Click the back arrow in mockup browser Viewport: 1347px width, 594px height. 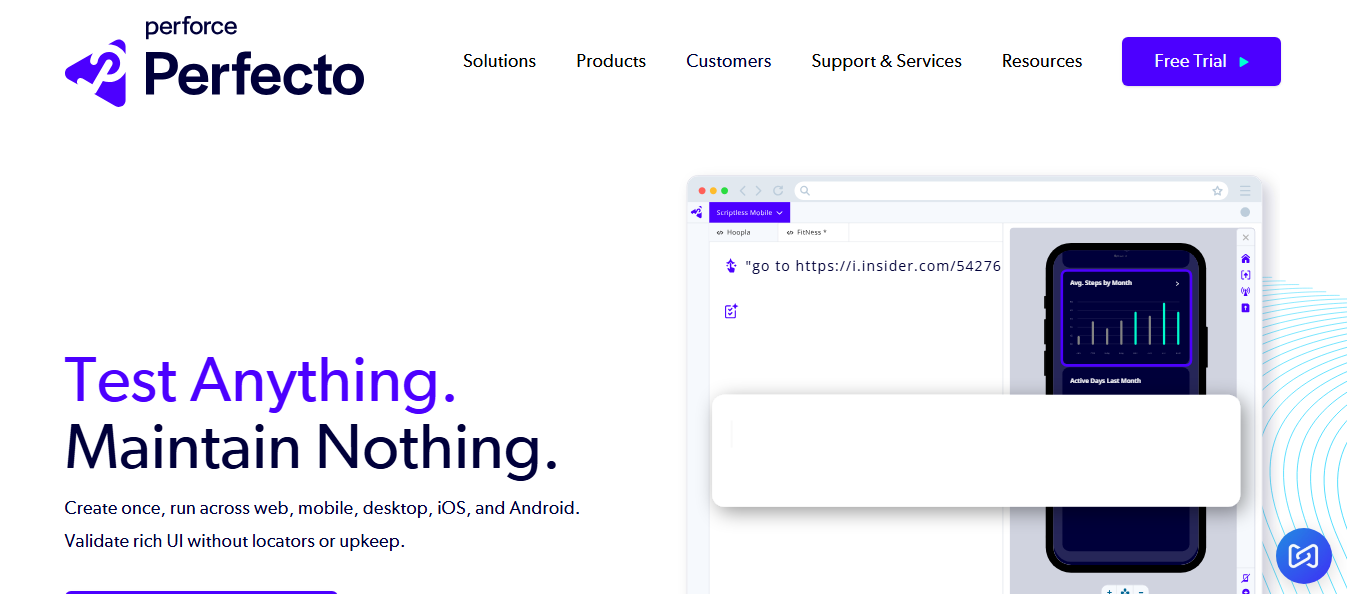743,190
